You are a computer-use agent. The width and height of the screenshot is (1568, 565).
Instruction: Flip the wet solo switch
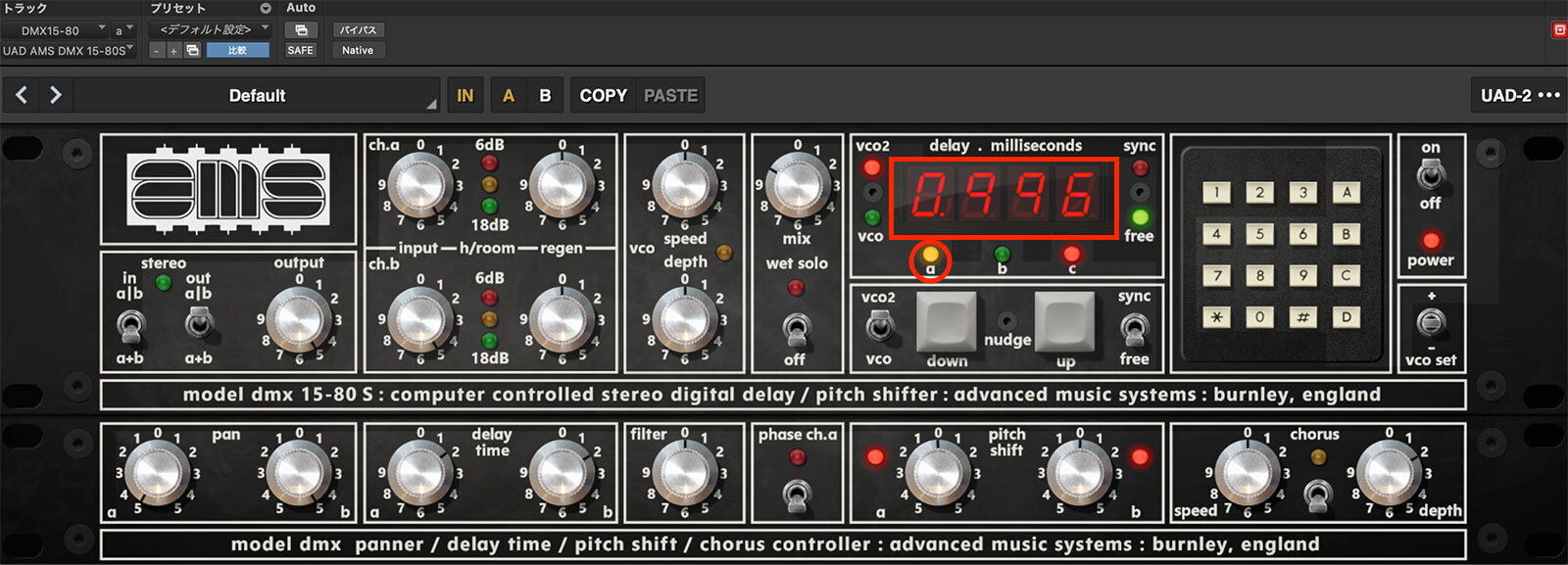click(796, 328)
